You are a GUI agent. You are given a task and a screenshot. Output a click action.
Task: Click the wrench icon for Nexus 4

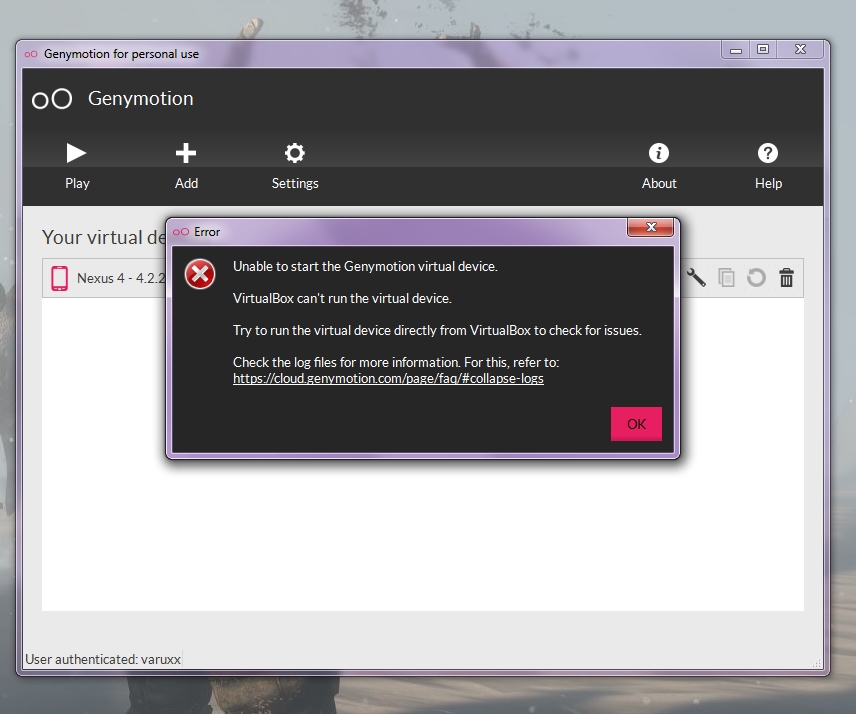(697, 278)
